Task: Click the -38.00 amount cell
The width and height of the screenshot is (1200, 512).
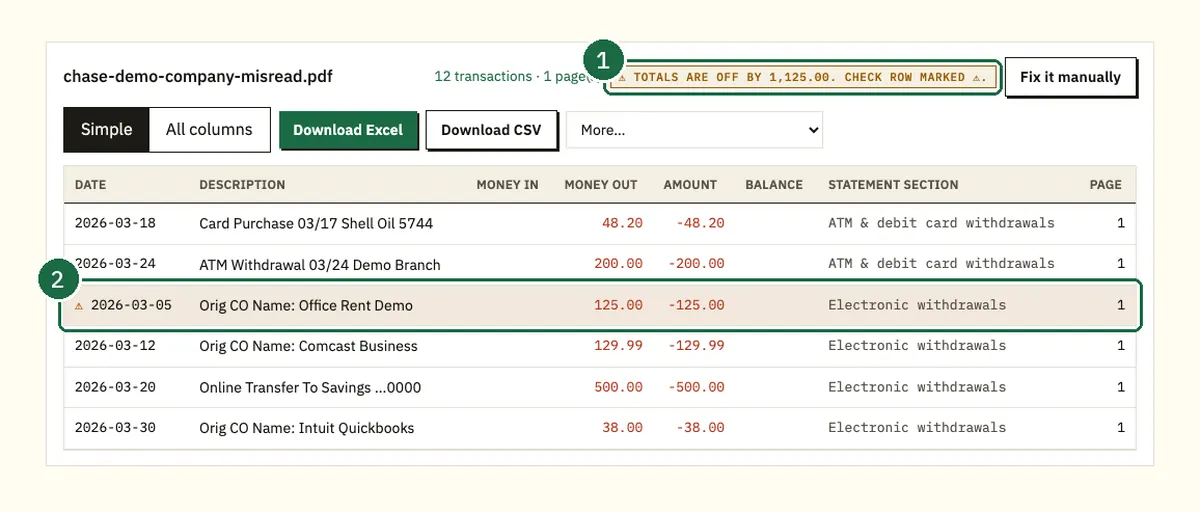Action: click(700, 428)
